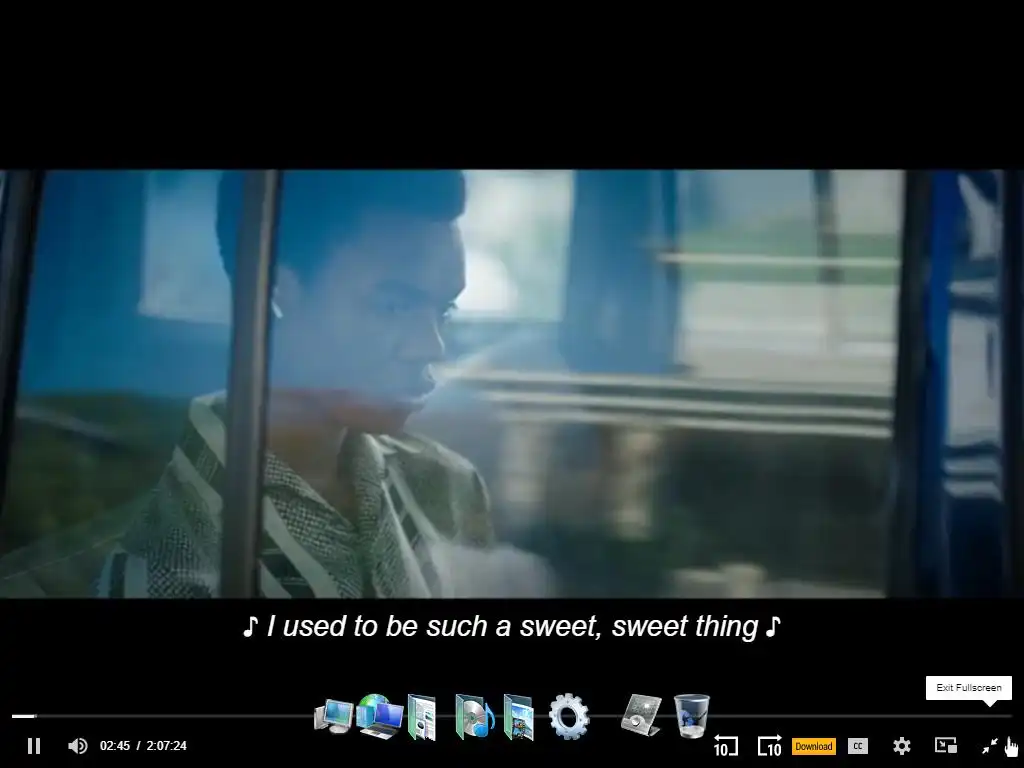1024x768 pixels.
Task: Open the Recycle Bin dock icon
Action: coord(691,716)
